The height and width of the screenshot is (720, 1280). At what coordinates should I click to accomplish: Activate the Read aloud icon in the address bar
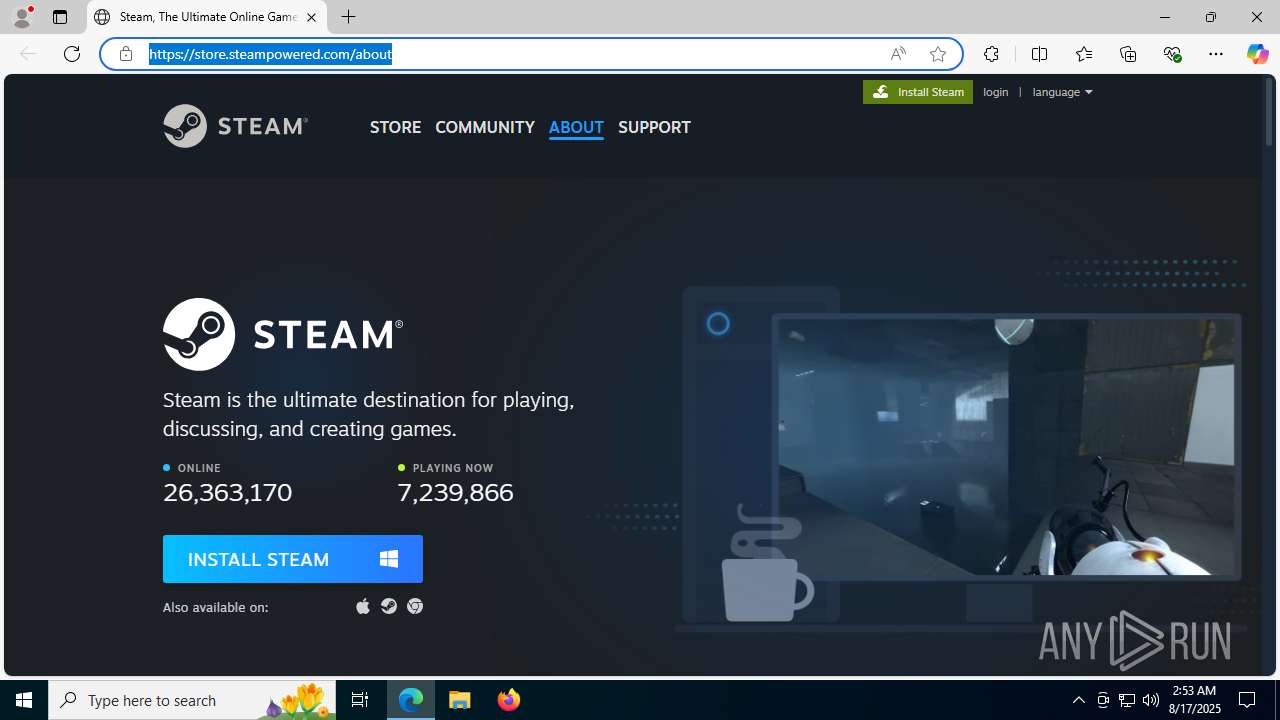point(898,54)
